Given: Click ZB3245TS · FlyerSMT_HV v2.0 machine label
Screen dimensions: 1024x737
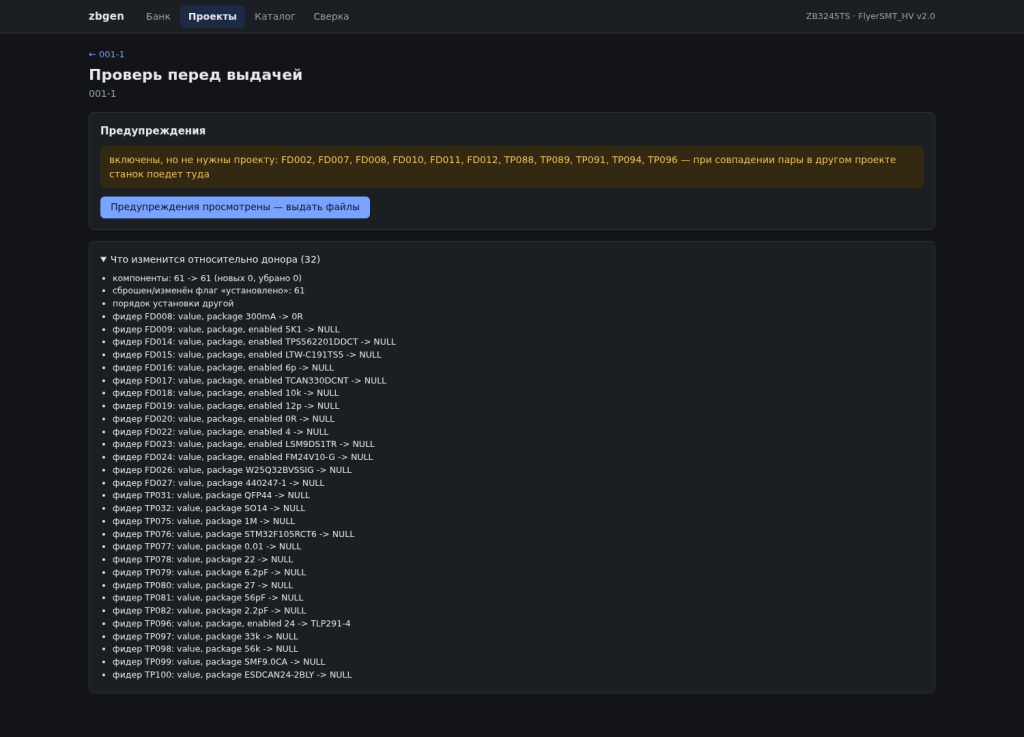Looking at the screenshot, I should click(x=870, y=16).
